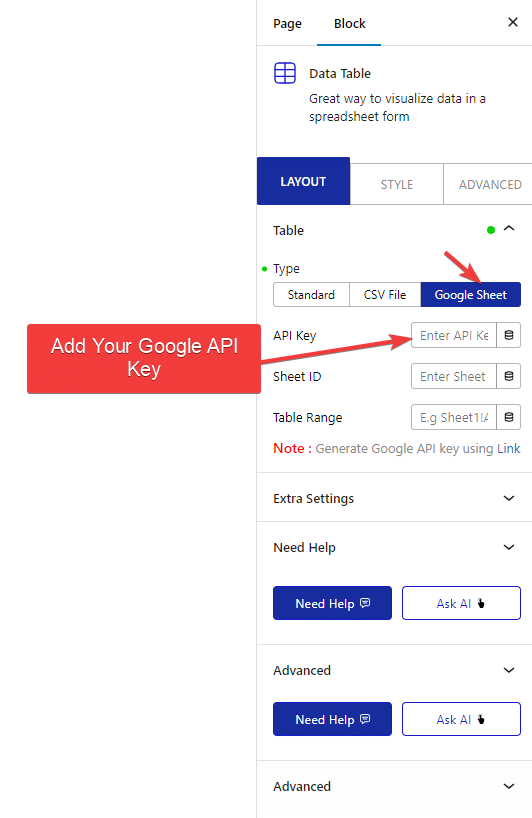
Task: Expand the Need Help section
Action: point(394,547)
